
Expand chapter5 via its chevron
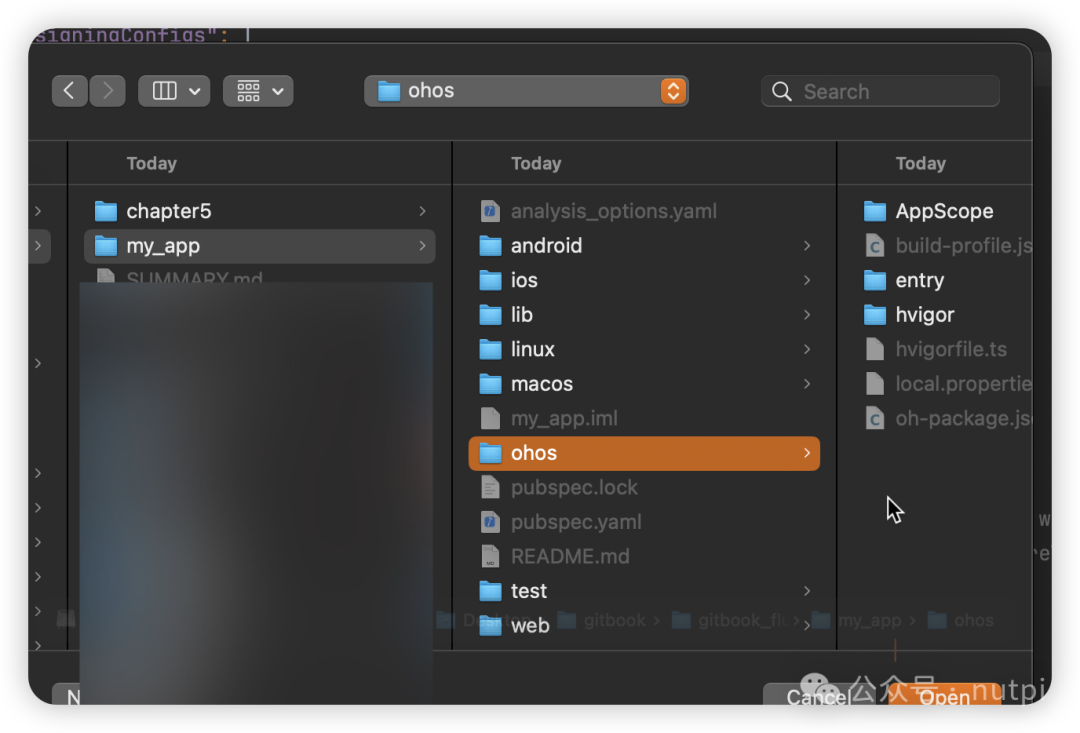422,211
